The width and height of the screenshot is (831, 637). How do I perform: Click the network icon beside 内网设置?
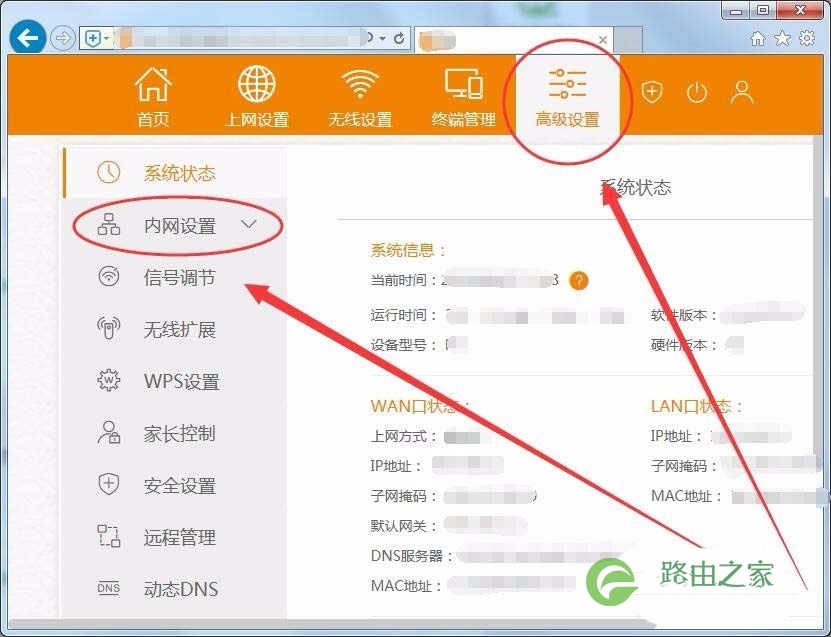click(x=109, y=224)
